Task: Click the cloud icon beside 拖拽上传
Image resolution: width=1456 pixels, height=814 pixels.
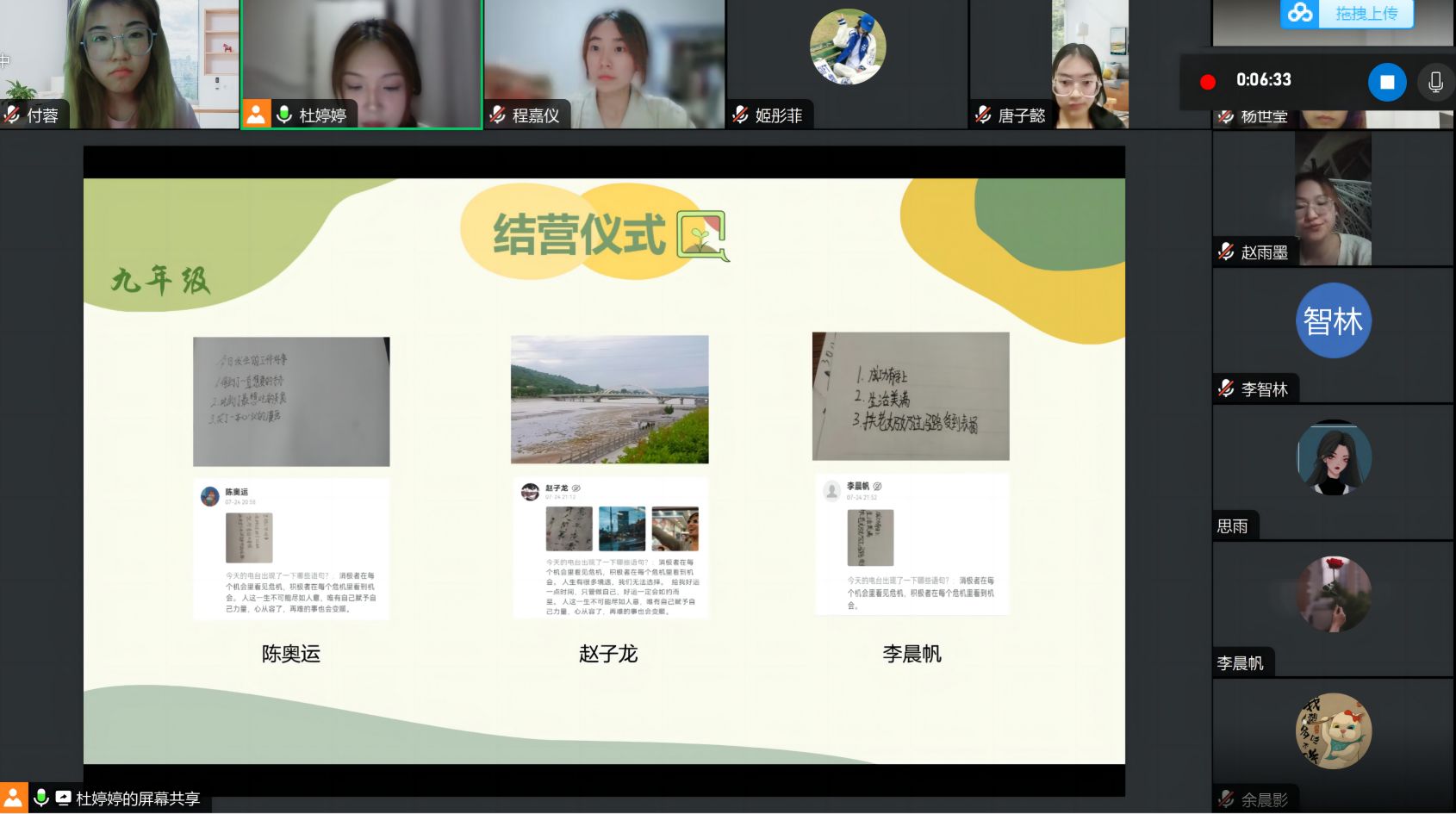Action: (1300, 13)
